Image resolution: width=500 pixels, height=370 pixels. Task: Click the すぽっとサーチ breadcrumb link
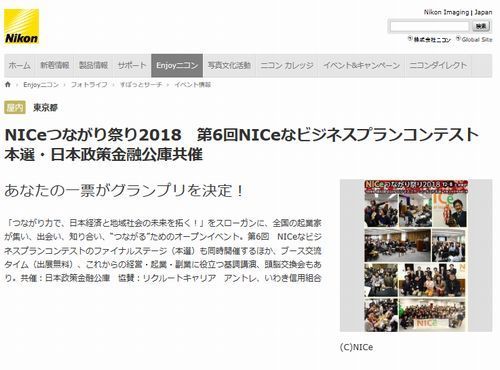pos(141,85)
